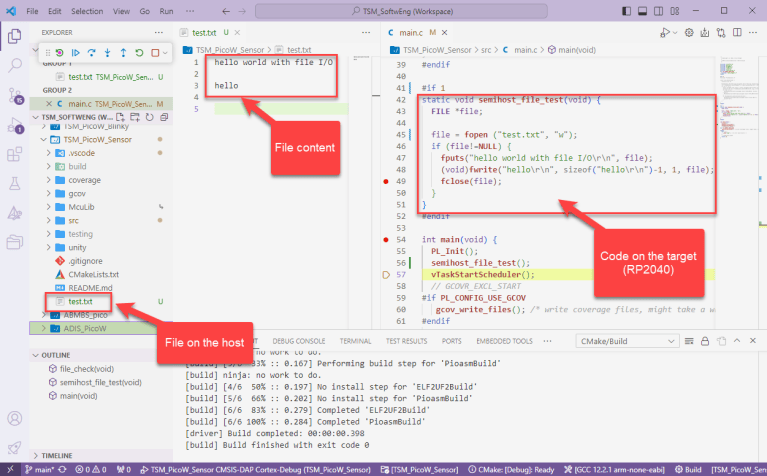Open the Accounts icon in activity bar

(15, 419)
